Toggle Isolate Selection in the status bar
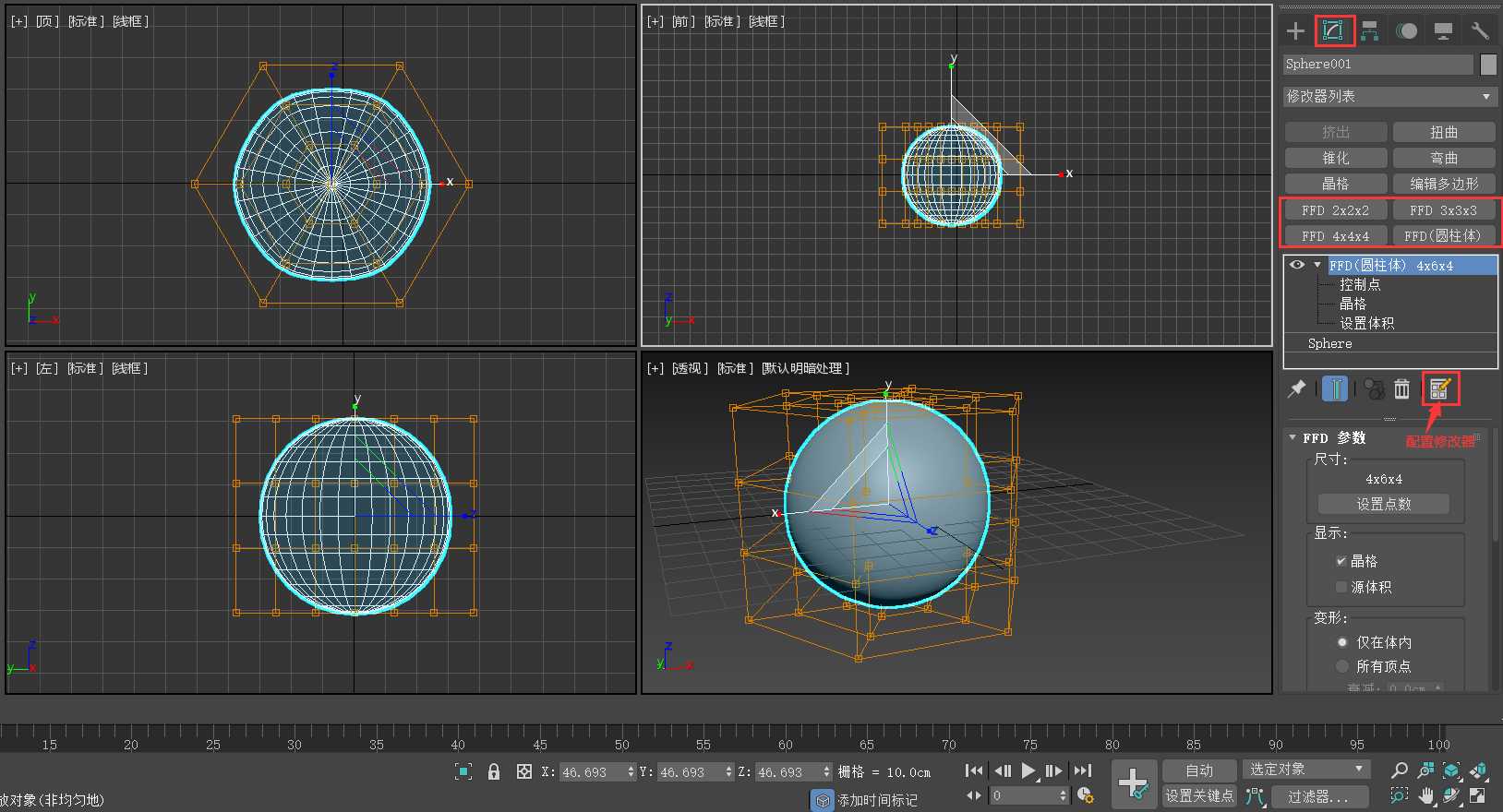 pyautogui.click(x=463, y=771)
